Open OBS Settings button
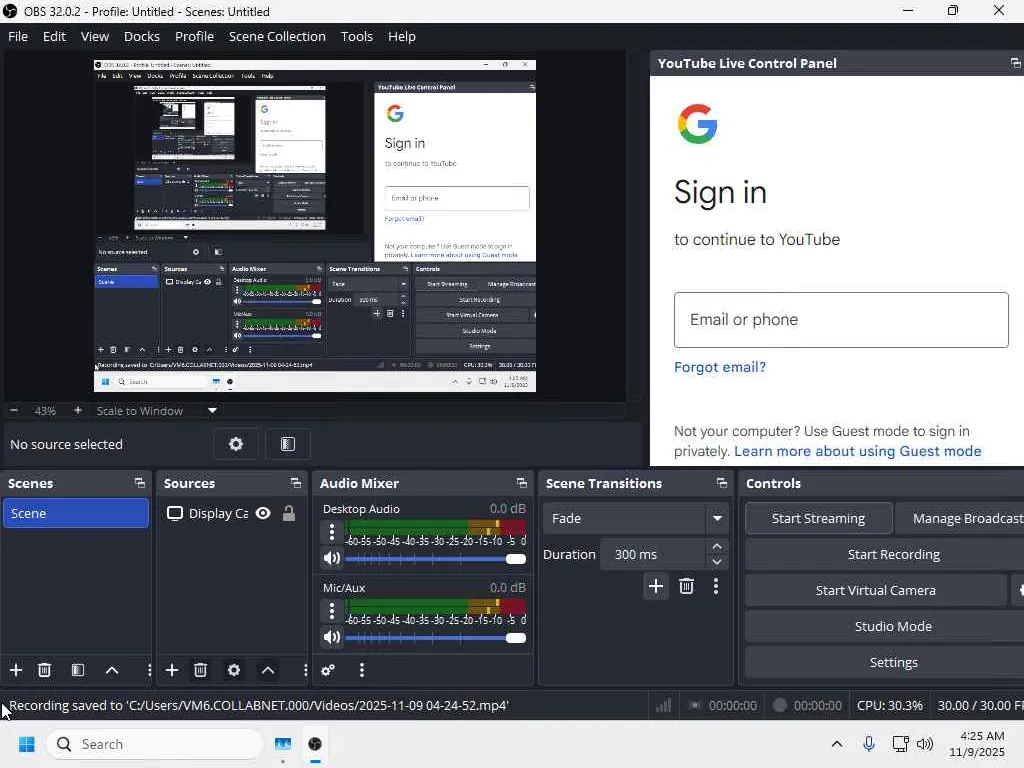 (x=893, y=662)
